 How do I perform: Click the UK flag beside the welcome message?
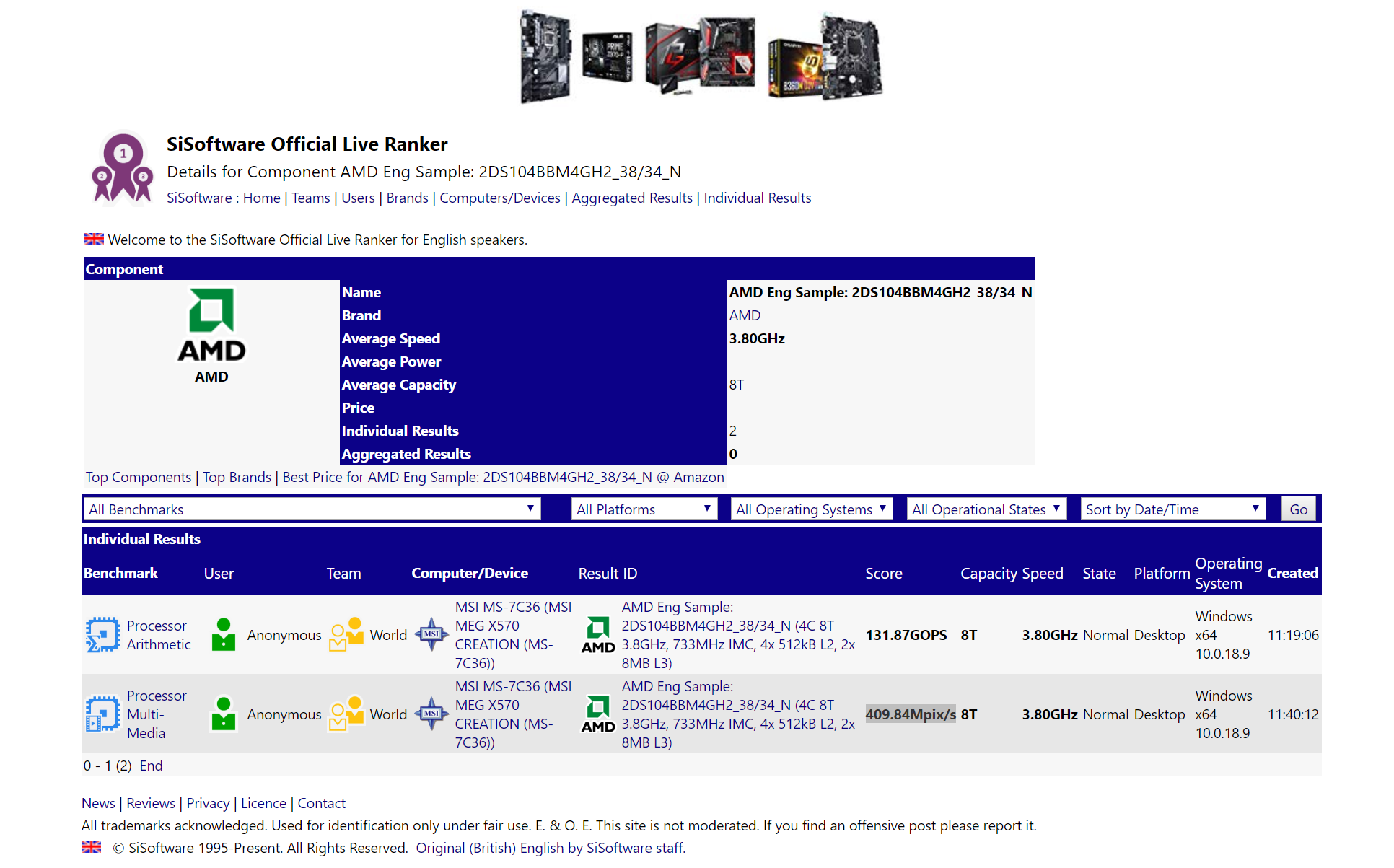click(94, 239)
